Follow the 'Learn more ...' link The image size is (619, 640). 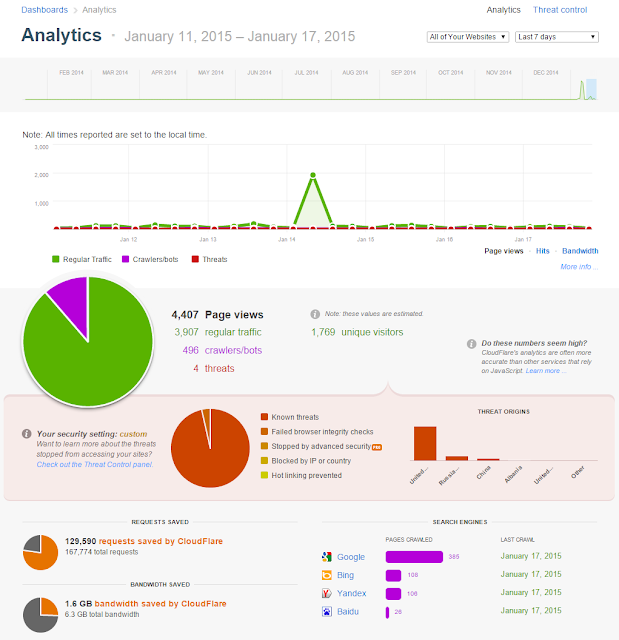pos(546,371)
